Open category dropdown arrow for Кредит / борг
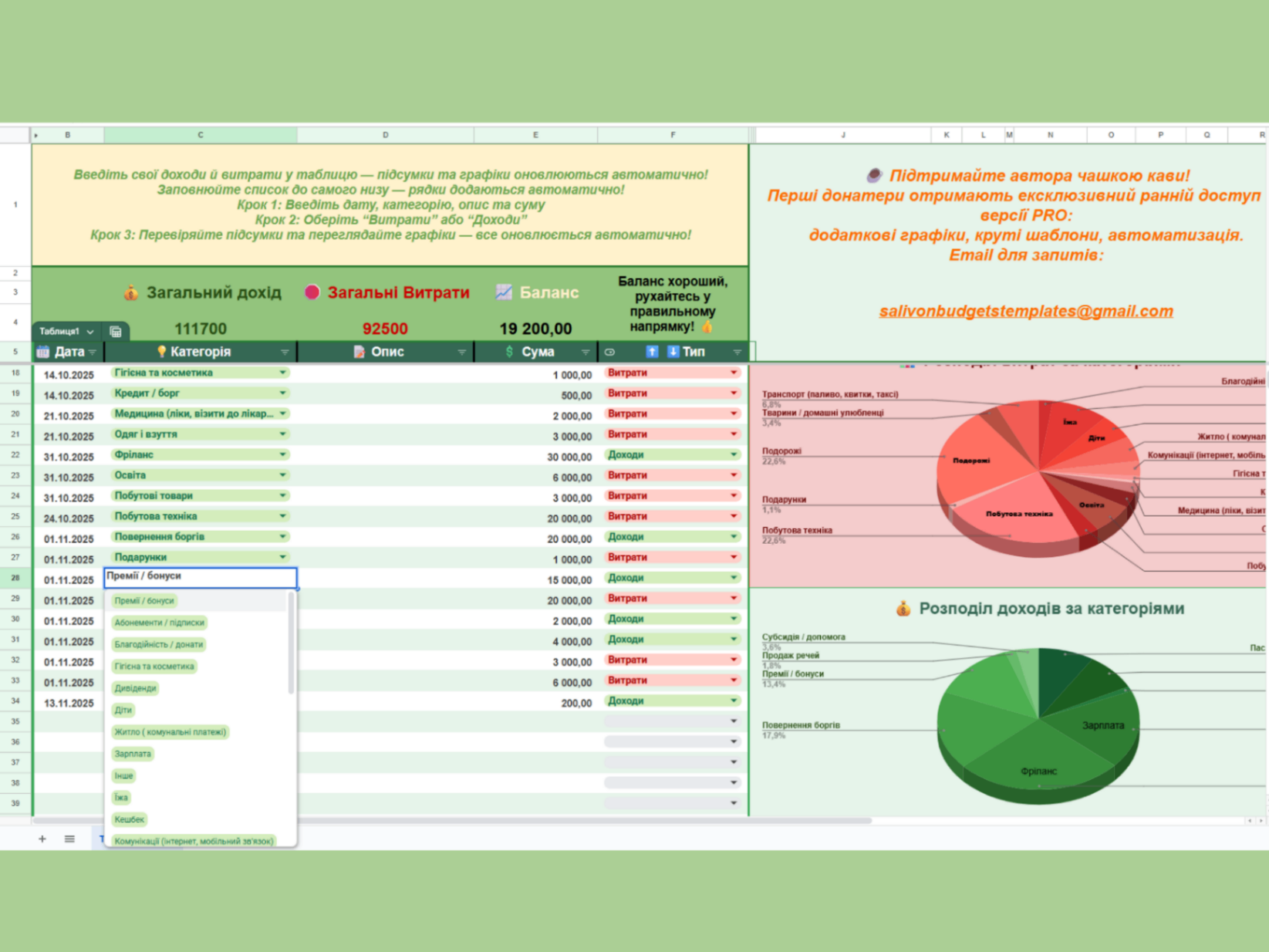The width and height of the screenshot is (1269, 952). tap(282, 393)
